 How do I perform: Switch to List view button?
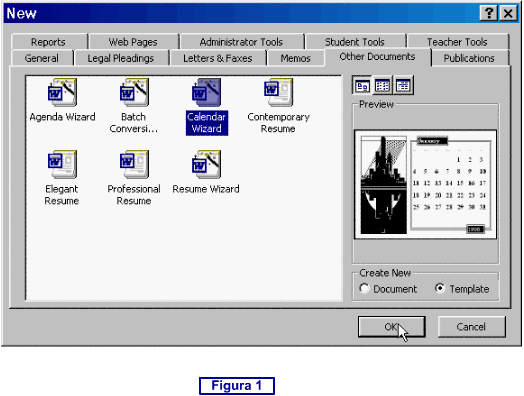click(x=382, y=86)
